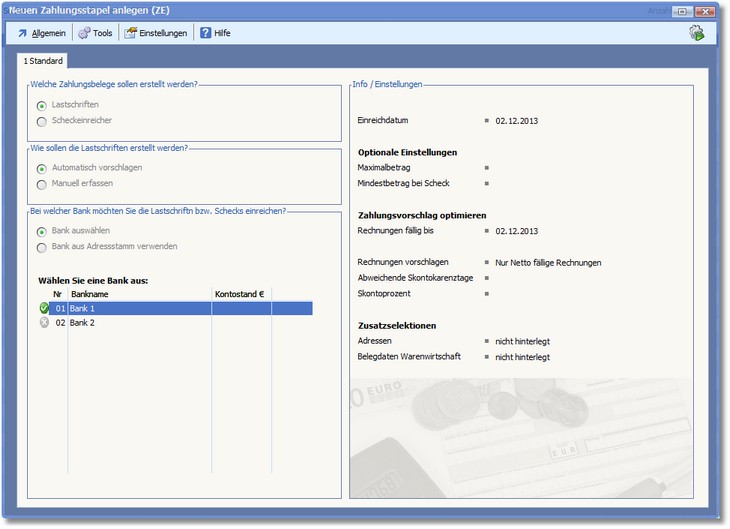Click the green icon at toolbar's right end
The width and height of the screenshot is (730, 529).
pyautogui.click(x=696, y=33)
